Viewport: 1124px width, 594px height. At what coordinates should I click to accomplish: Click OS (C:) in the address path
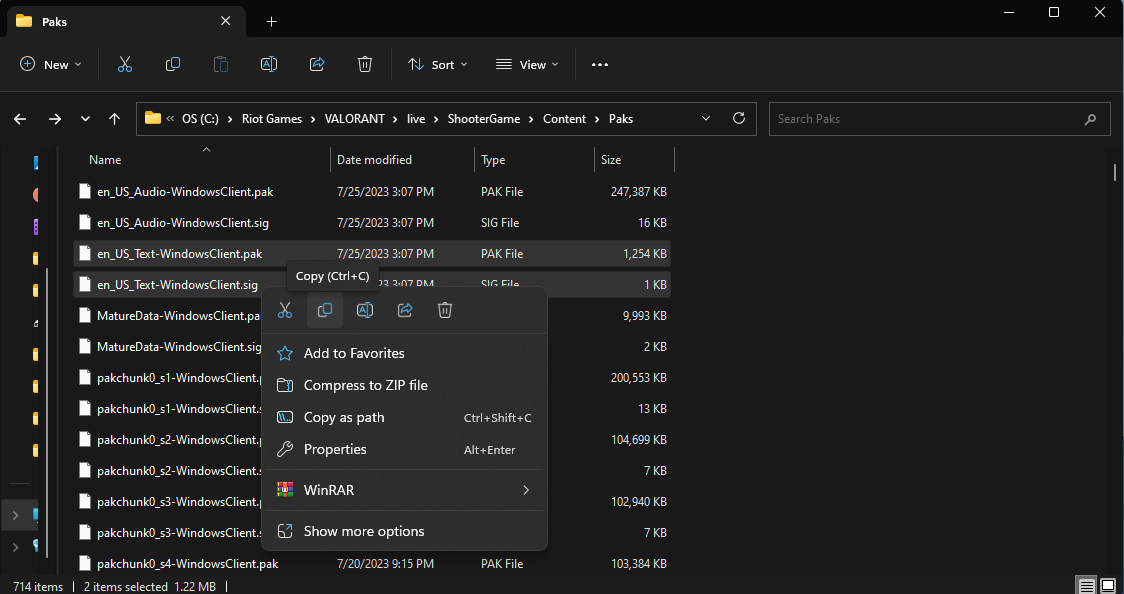point(200,119)
